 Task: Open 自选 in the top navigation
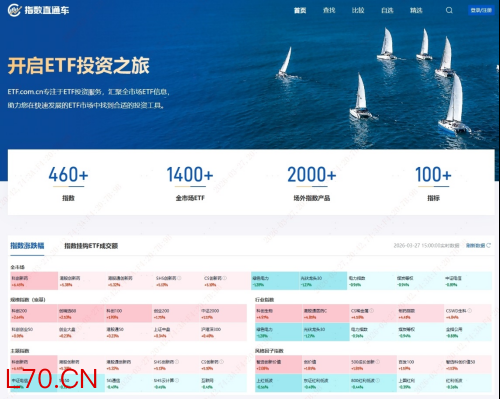tap(387, 10)
